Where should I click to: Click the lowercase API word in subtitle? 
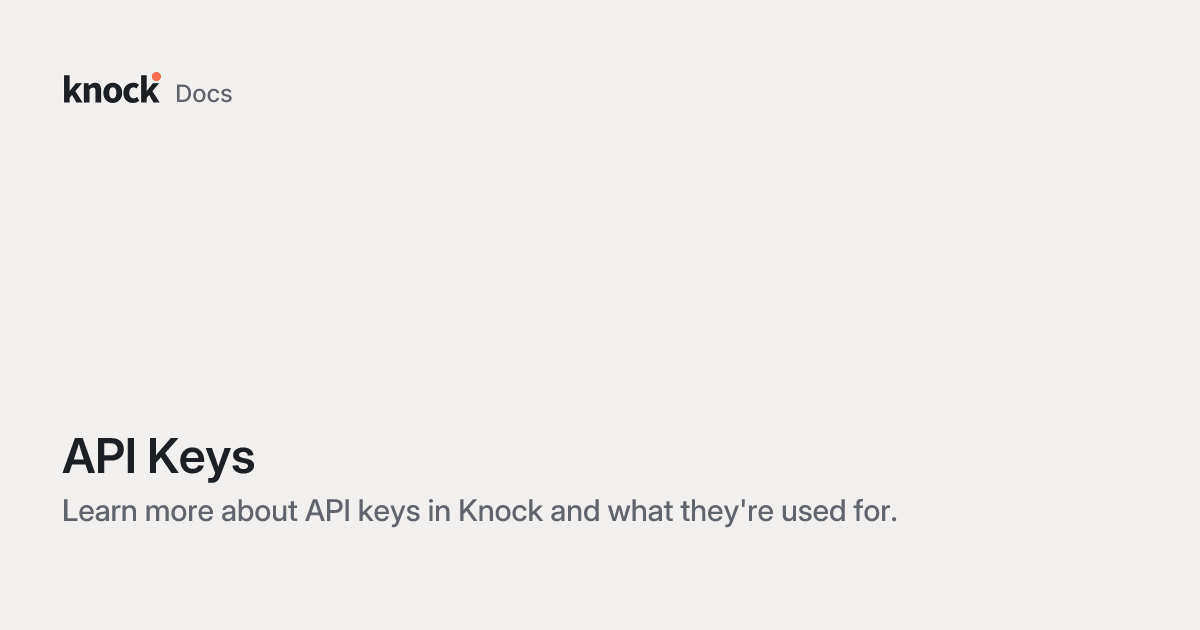point(326,511)
